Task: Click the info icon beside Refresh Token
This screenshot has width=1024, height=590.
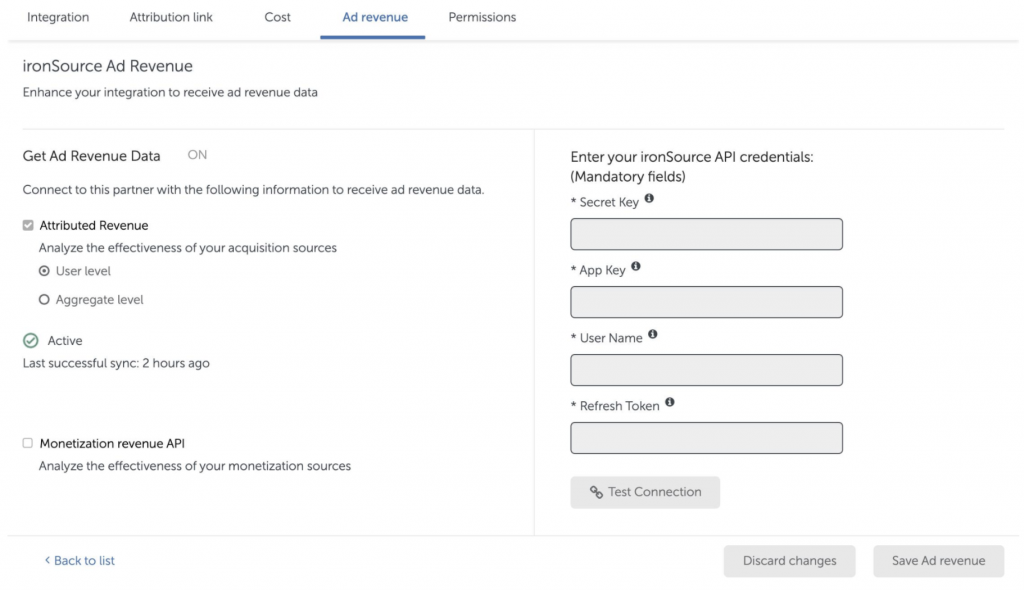Action: [670, 403]
